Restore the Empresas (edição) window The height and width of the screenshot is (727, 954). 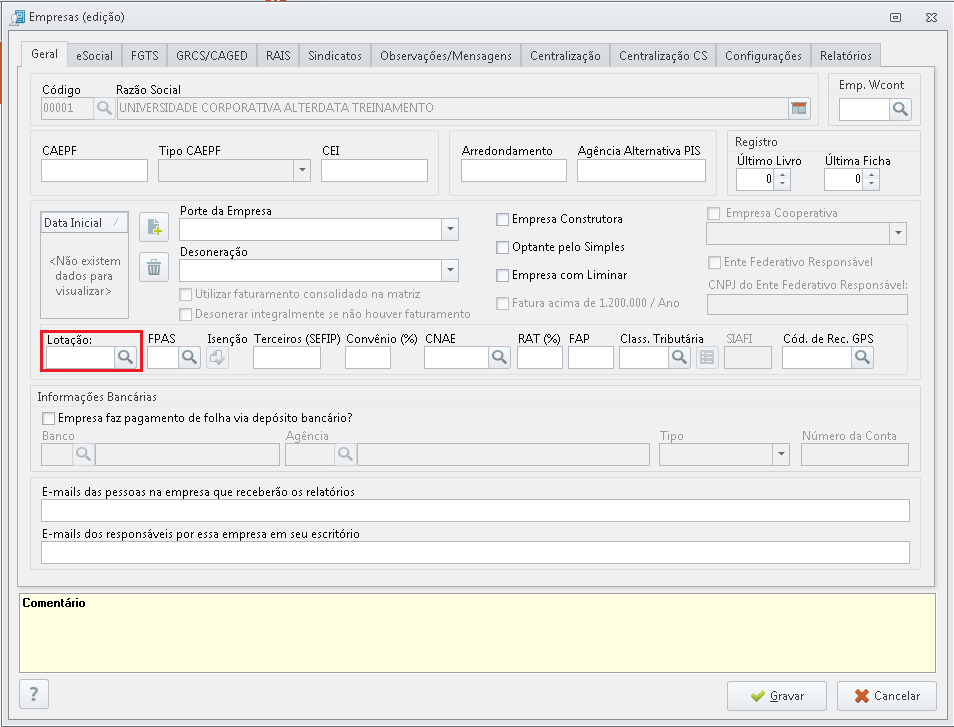(896, 18)
